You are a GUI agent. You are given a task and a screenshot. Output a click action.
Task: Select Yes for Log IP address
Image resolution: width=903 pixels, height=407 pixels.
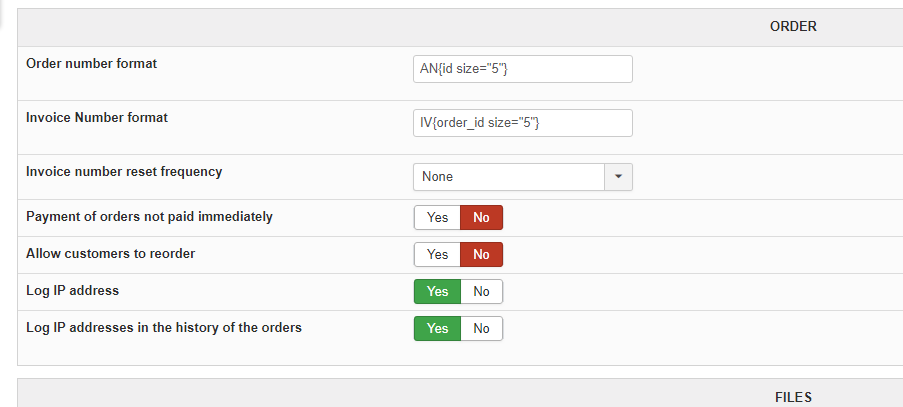[x=437, y=292]
